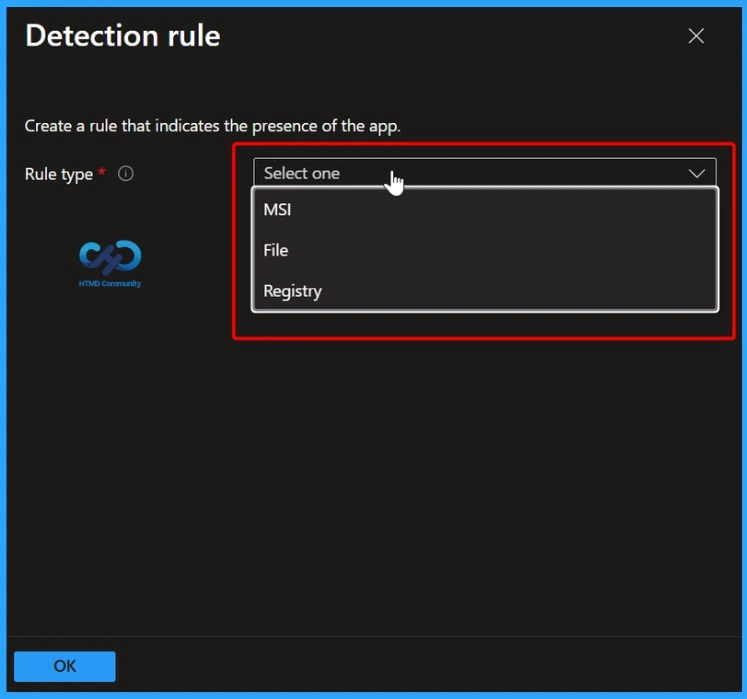Choose MSI from the rule type list
The height and width of the screenshot is (699, 747).
[x=485, y=209]
